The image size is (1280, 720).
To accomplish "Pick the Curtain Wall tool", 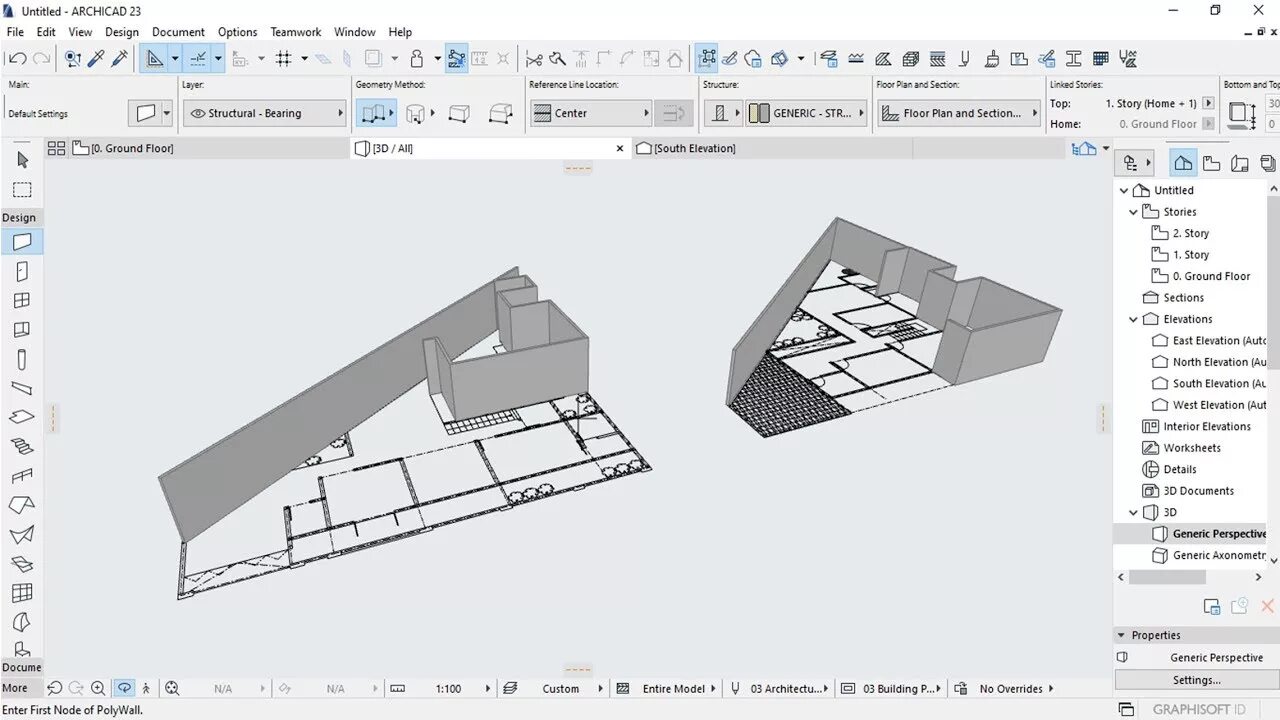I will (22, 593).
